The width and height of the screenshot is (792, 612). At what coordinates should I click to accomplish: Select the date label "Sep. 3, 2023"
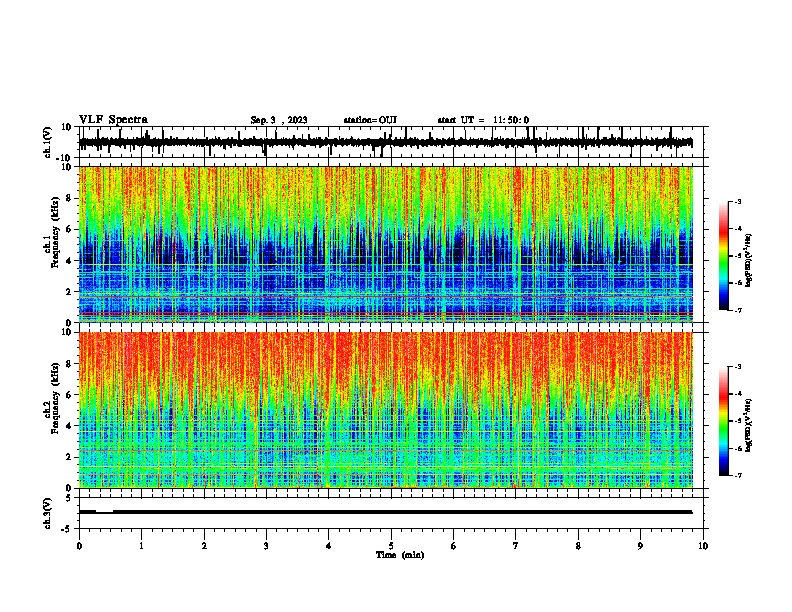coord(279,120)
